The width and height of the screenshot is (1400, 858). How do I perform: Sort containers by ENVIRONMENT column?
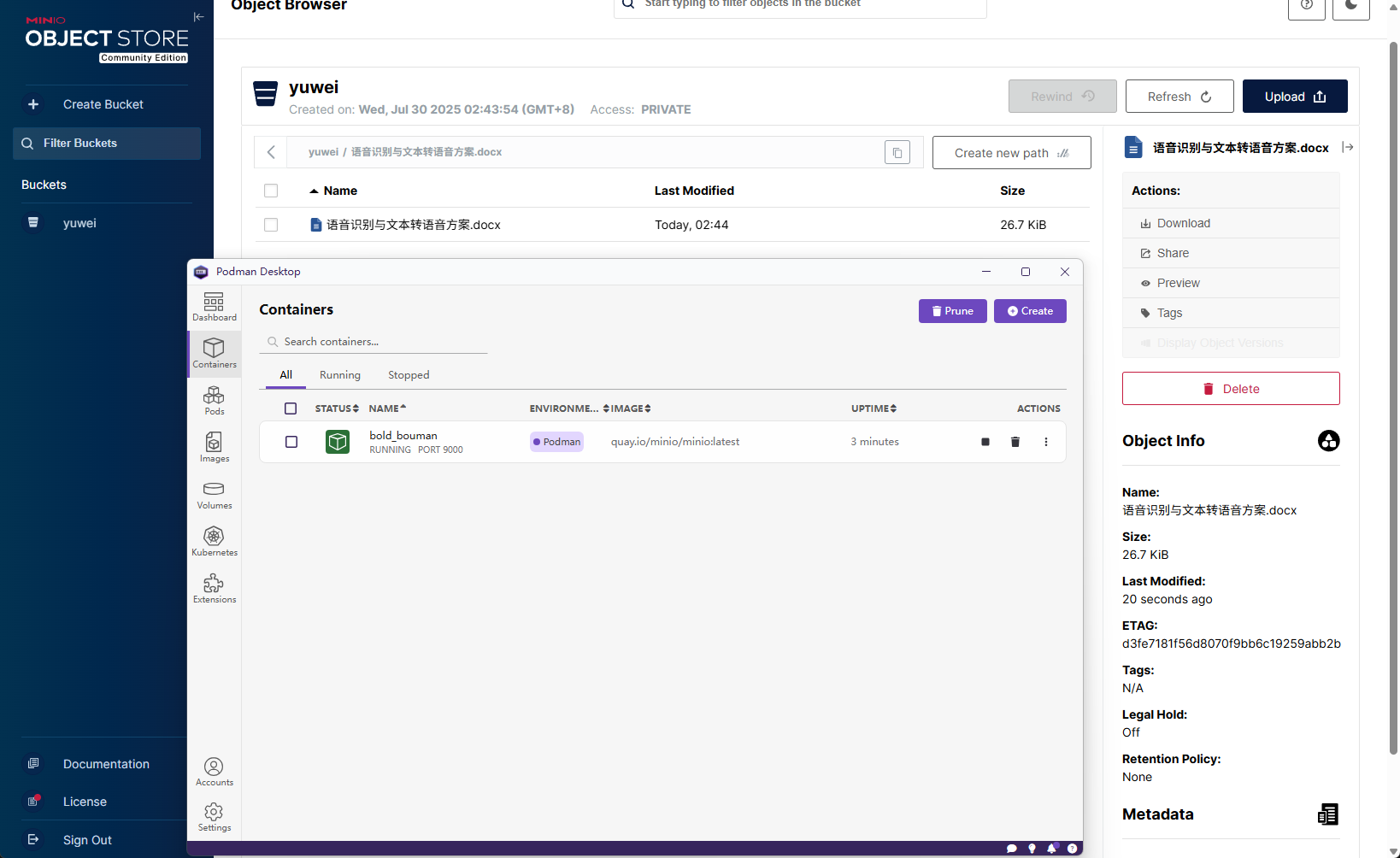point(569,408)
